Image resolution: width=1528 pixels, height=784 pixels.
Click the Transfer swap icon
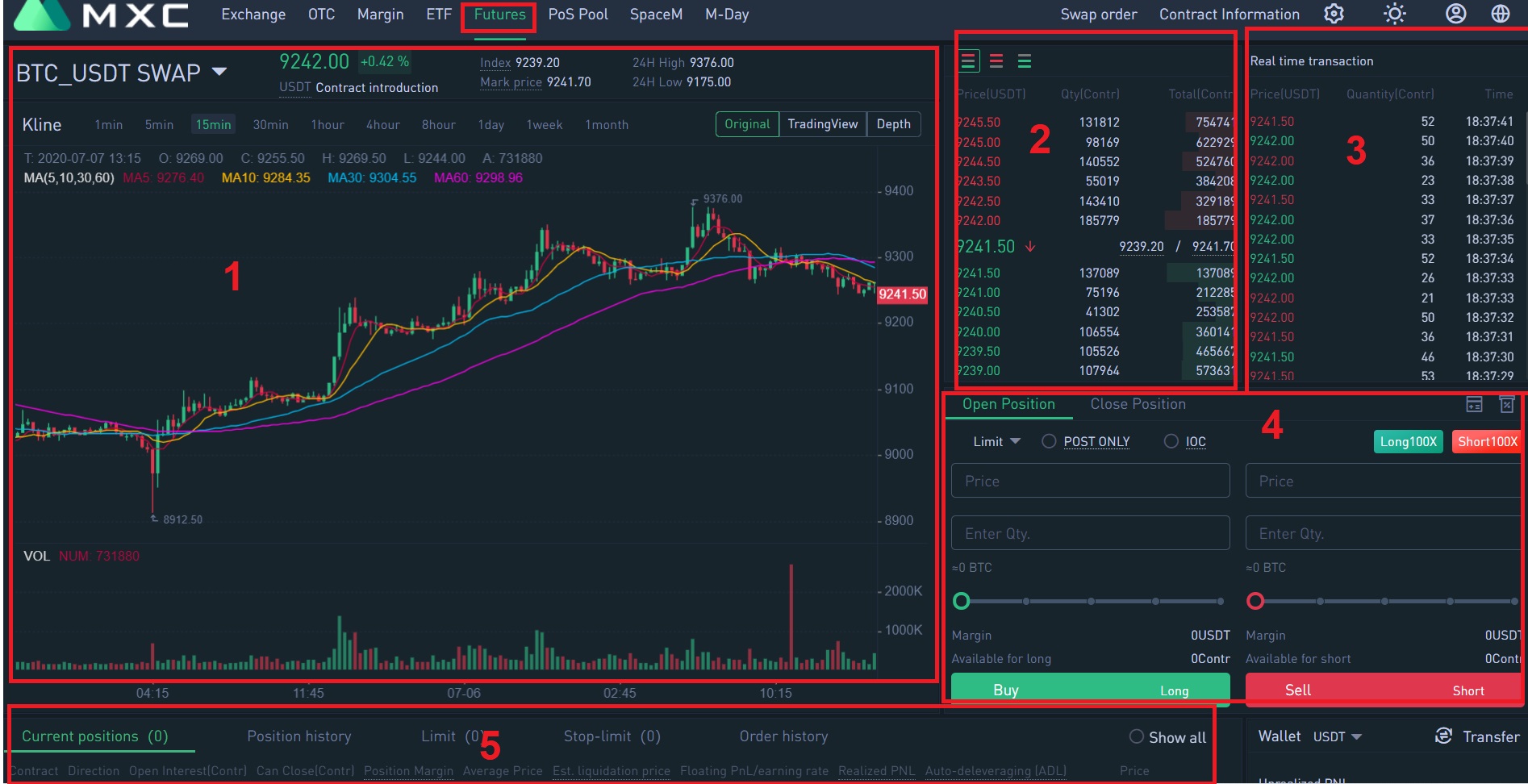coord(1443,736)
